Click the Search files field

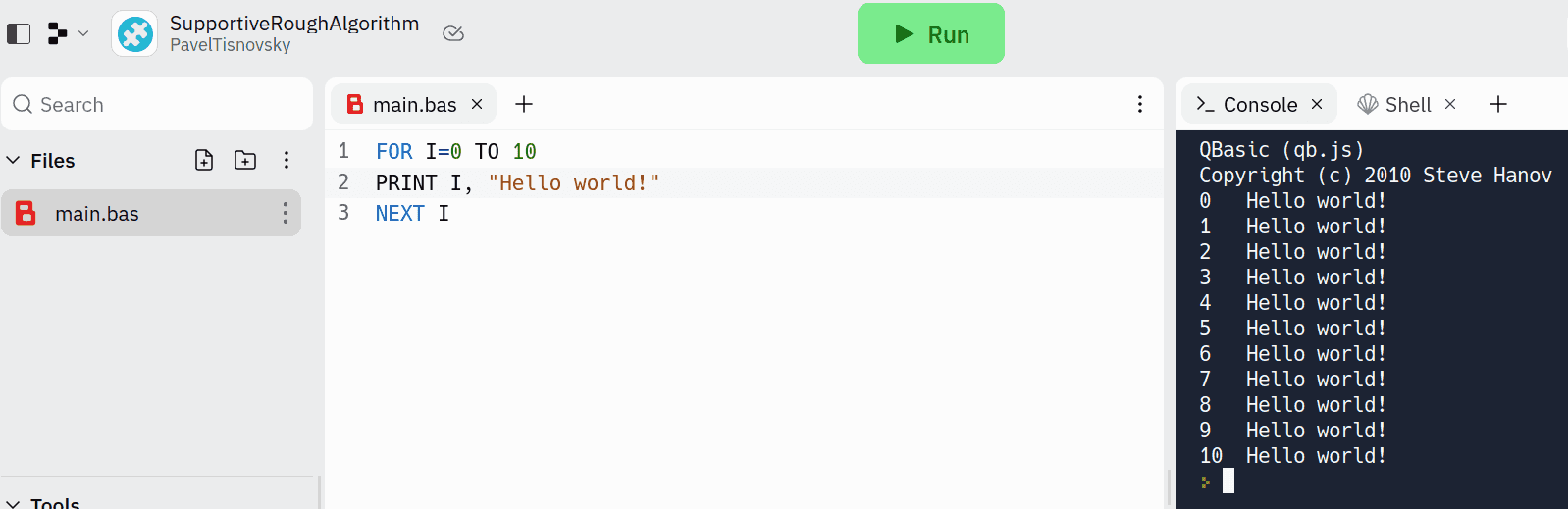click(157, 105)
